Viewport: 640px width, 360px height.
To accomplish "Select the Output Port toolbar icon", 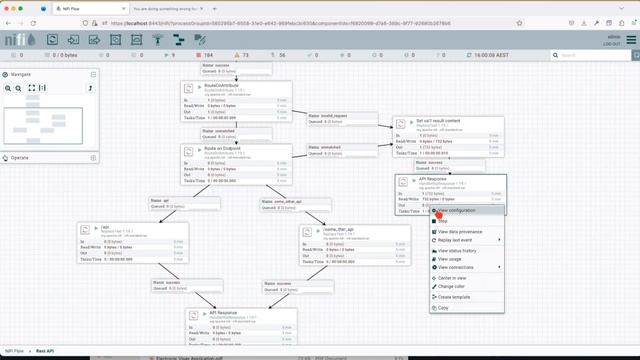I will point(94,40).
